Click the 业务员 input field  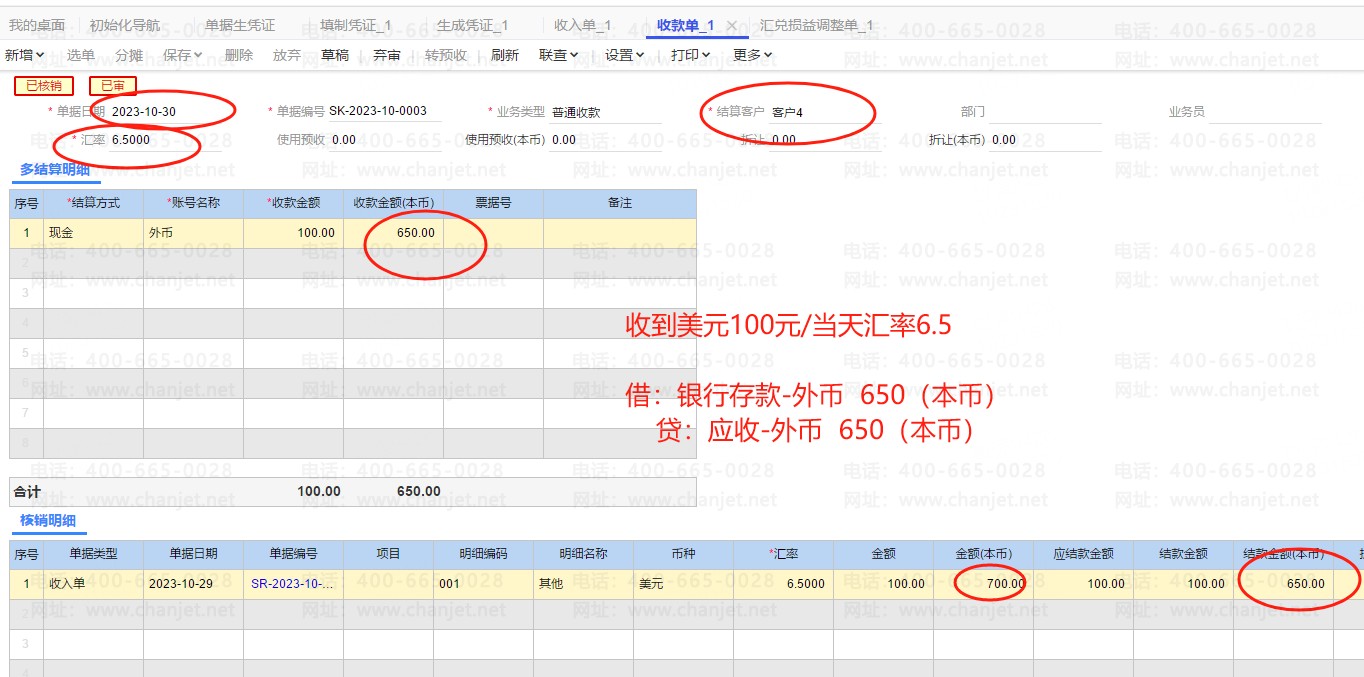pos(1265,112)
